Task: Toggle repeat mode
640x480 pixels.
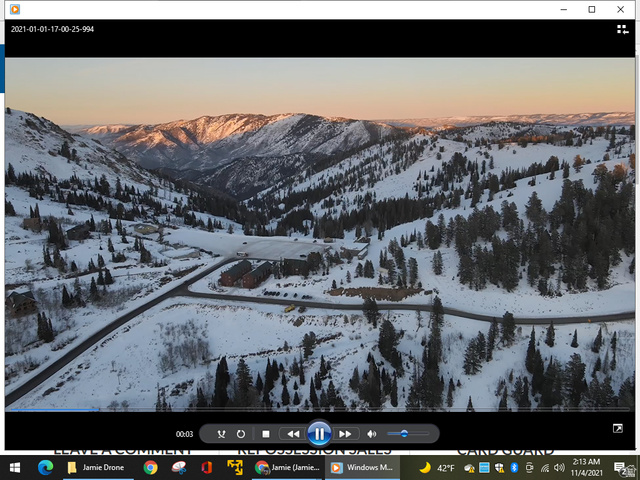Action: click(x=241, y=434)
